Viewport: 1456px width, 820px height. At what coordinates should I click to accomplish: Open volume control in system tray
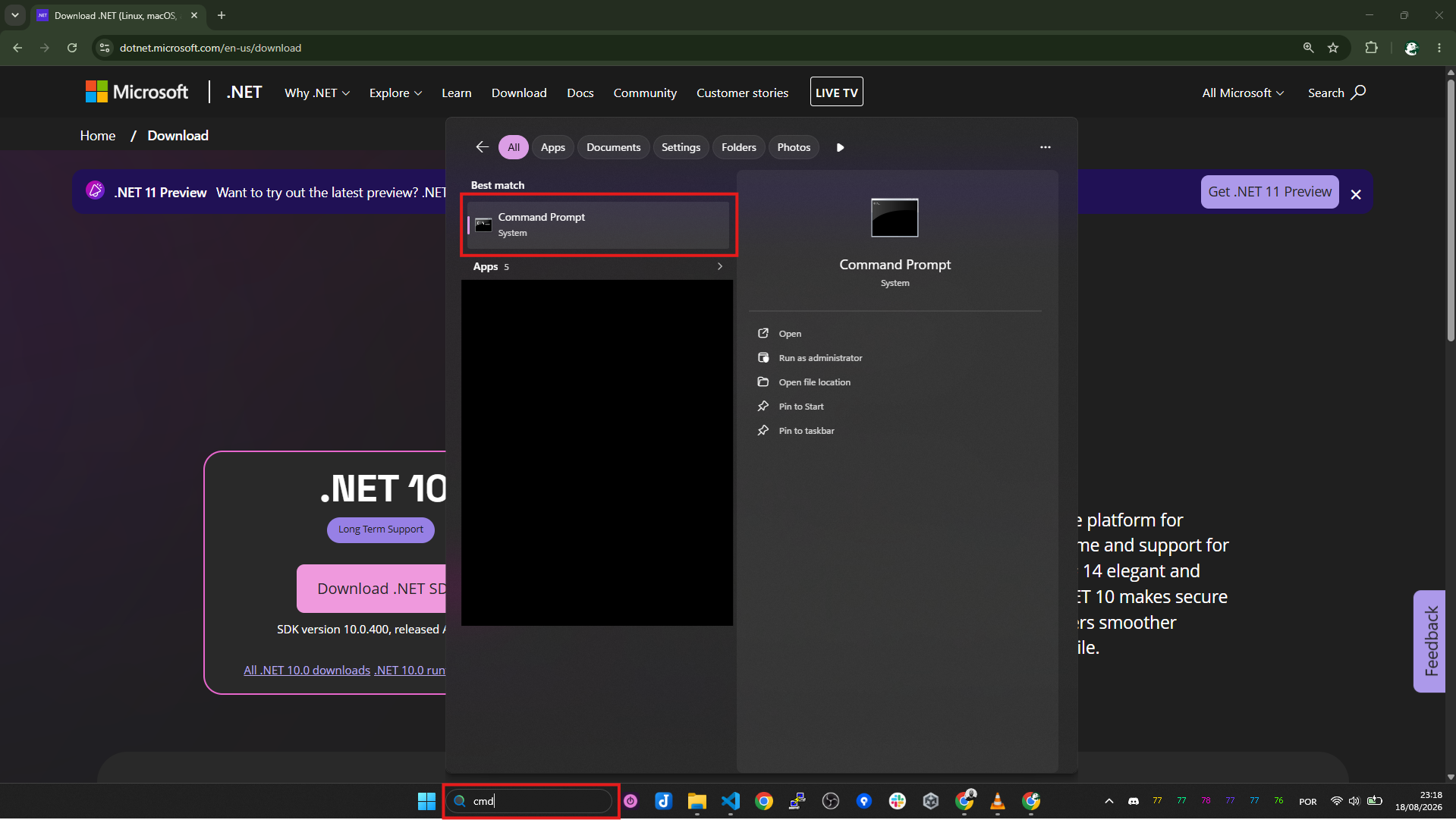(x=1354, y=801)
